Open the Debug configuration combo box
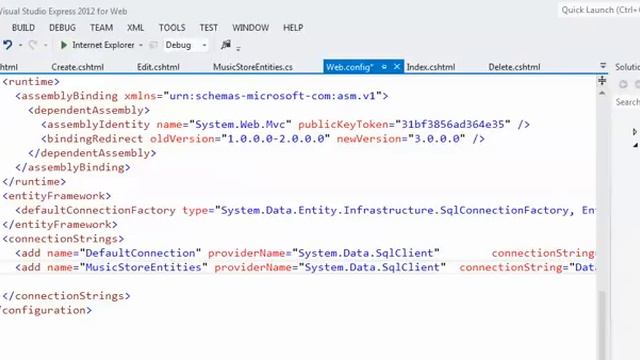The image size is (640, 360). pos(186,45)
